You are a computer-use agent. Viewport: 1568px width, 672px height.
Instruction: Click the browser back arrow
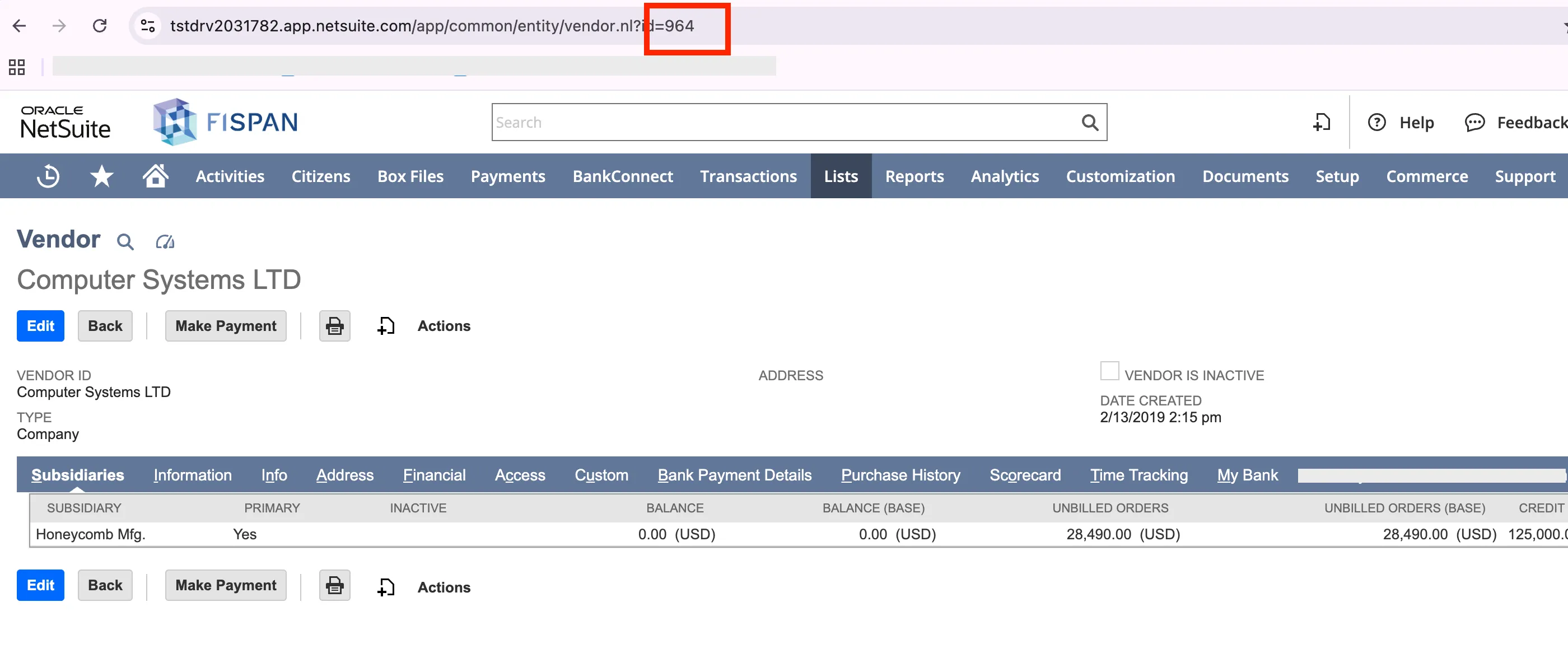(20, 26)
